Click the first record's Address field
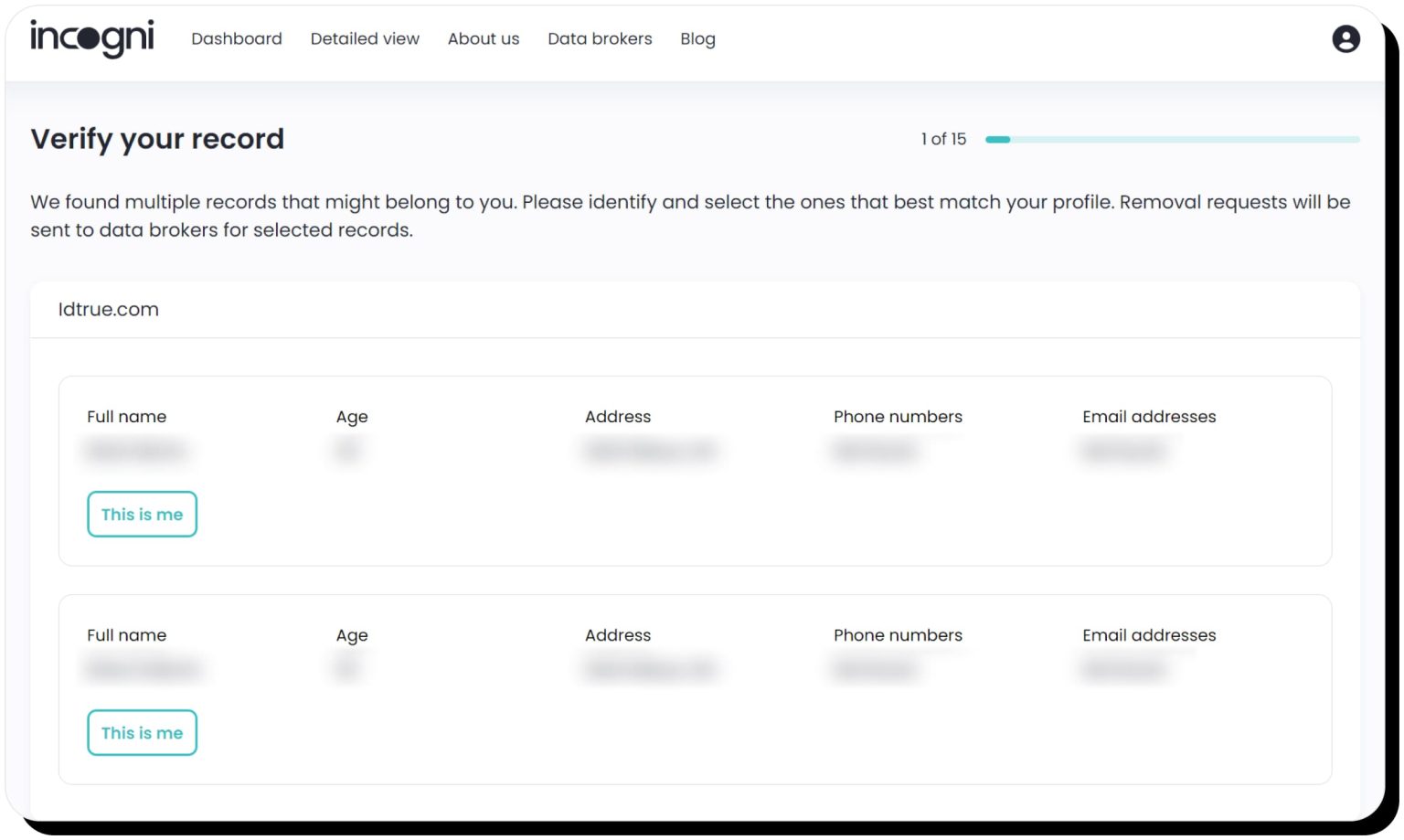 click(649, 451)
